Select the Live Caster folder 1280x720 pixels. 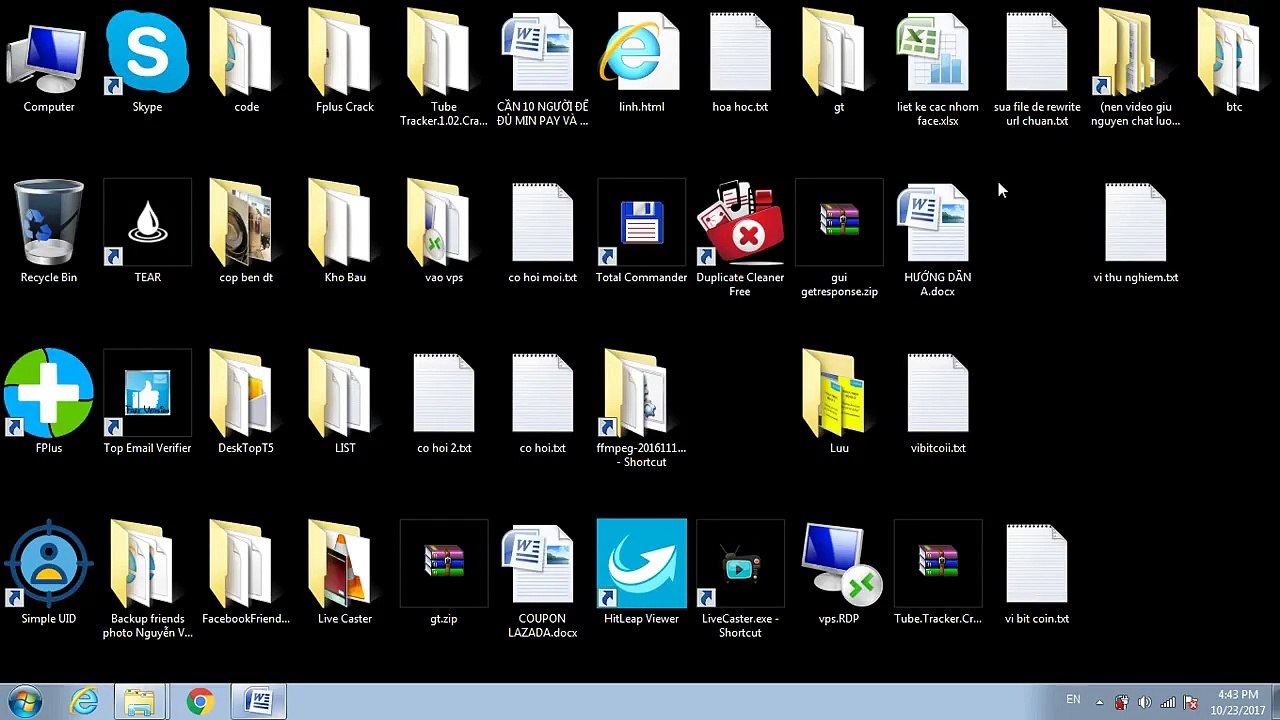345,574
